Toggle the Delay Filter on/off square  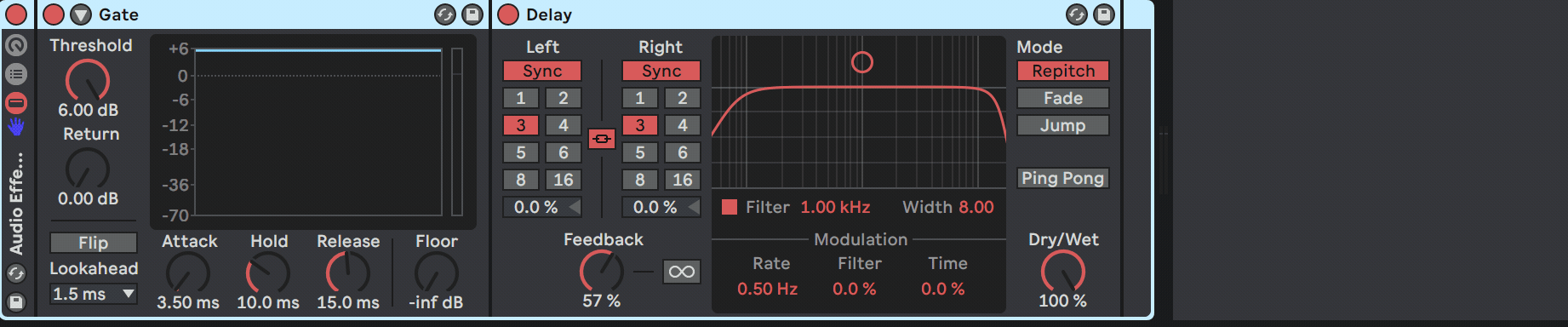[x=730, y=207]
